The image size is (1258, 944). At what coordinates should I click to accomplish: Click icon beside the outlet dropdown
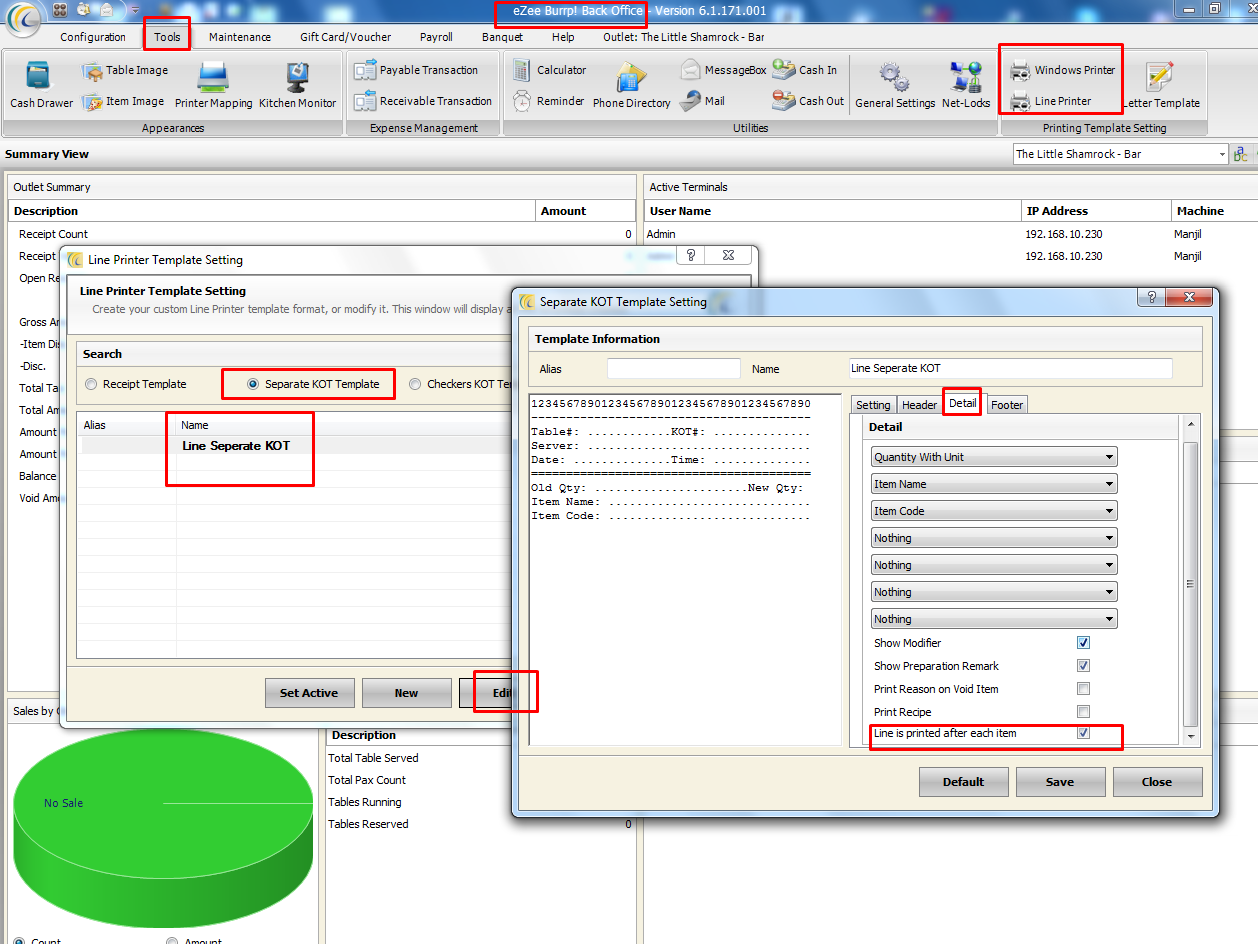click(1240, 154)
